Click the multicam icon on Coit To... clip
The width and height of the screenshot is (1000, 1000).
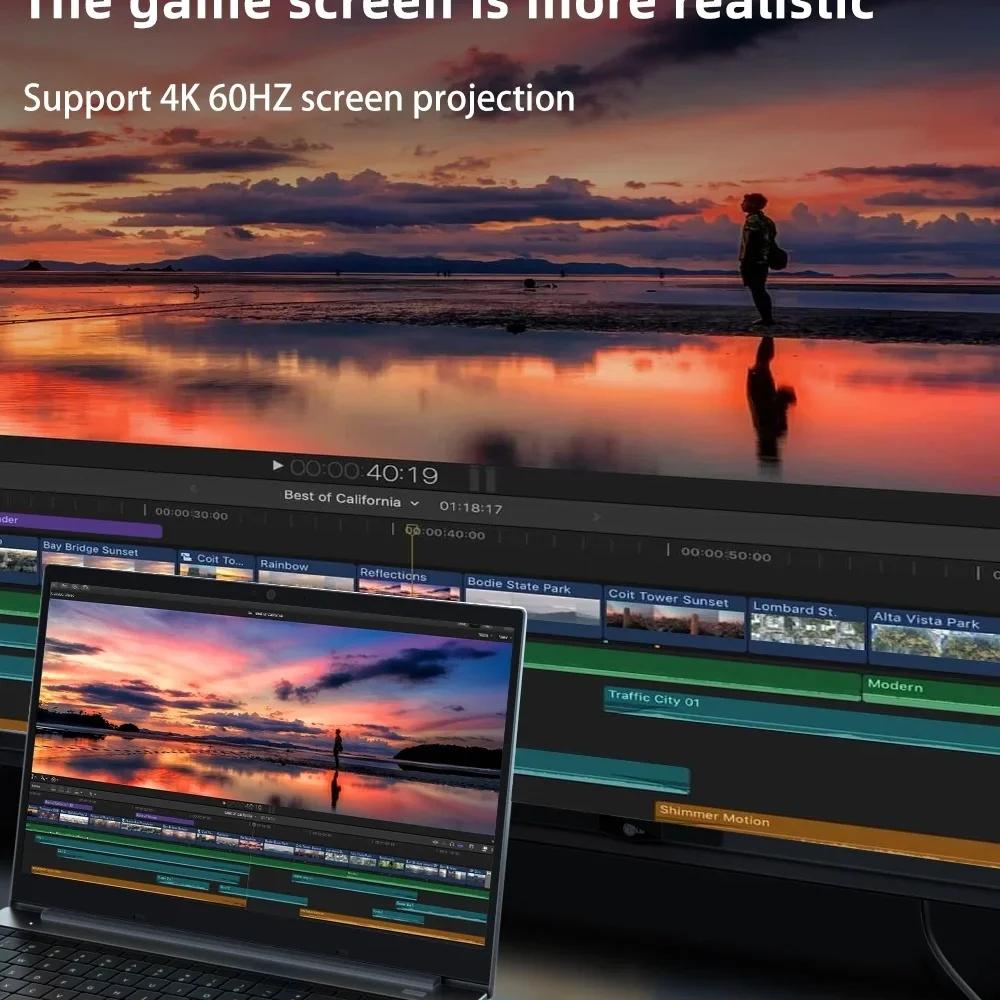(186, 557)
